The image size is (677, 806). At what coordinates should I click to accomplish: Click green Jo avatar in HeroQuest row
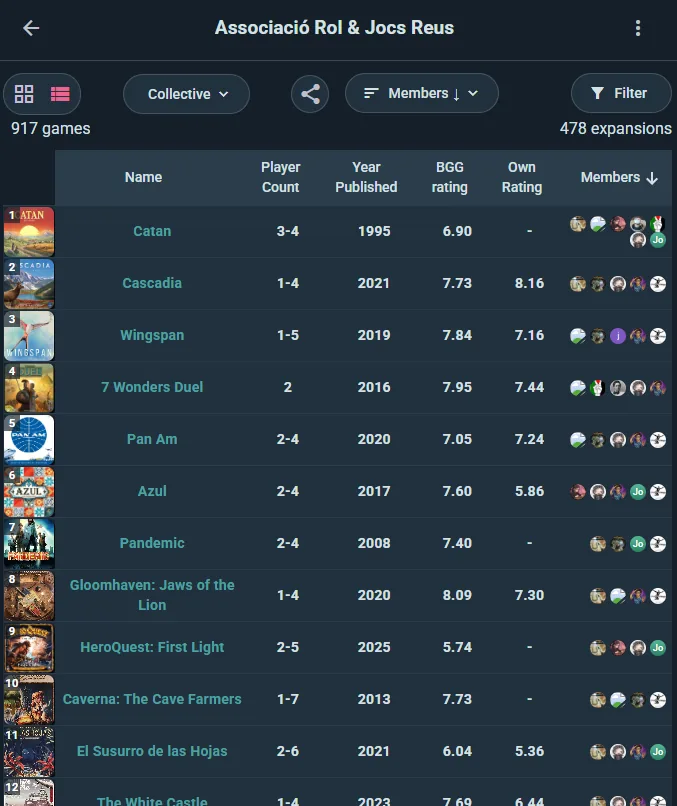(658, 648)
